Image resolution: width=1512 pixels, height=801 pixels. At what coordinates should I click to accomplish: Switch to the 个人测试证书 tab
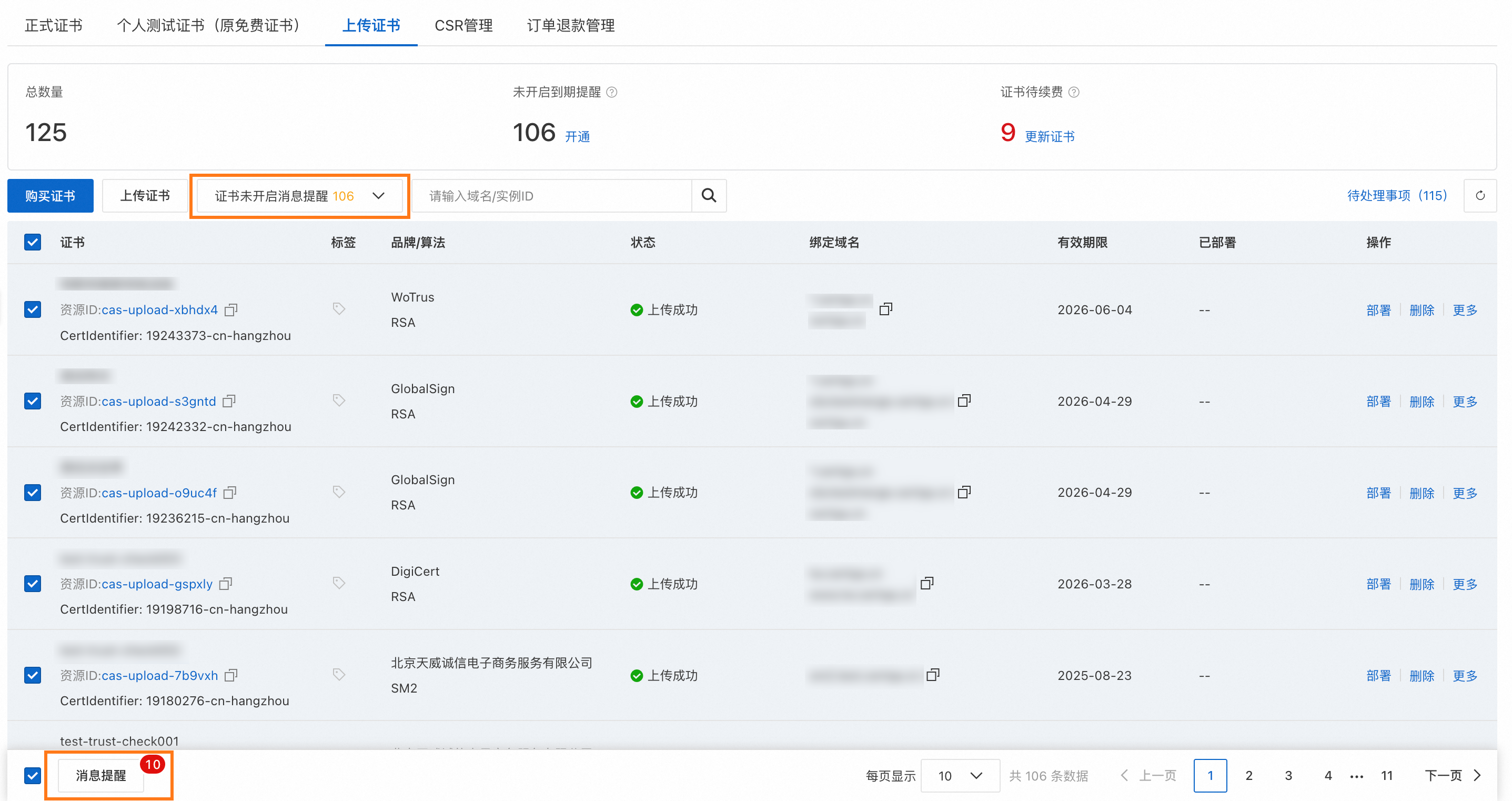(211, 25)
